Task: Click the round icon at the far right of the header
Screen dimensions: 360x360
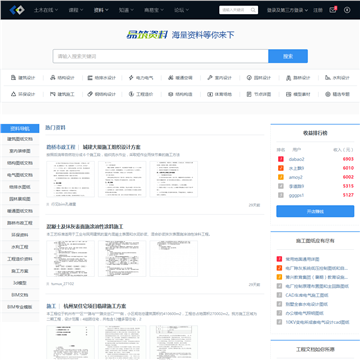Action: click(x=347, y=10)
